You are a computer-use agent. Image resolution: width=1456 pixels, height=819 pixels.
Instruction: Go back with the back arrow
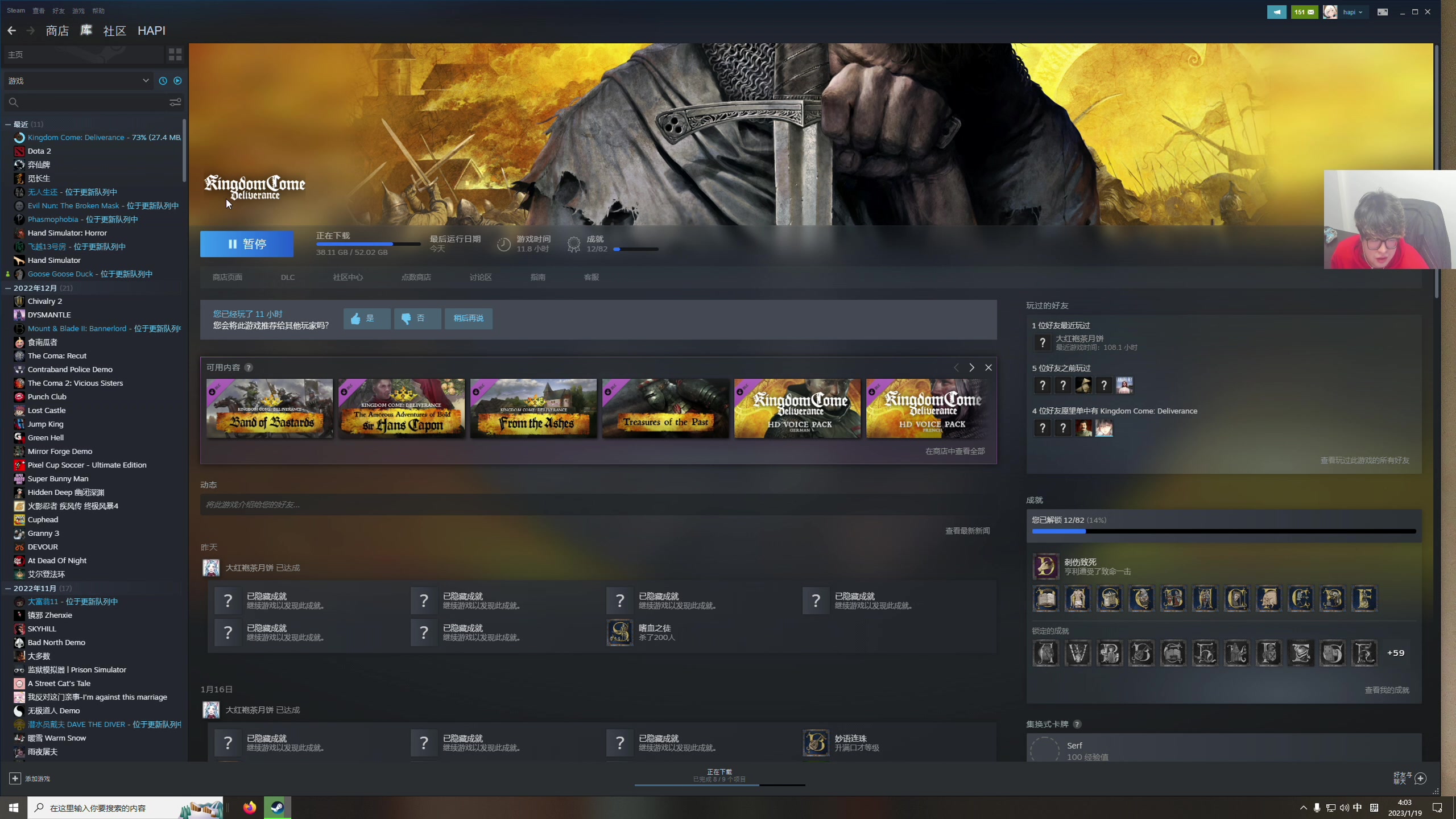point(11,31)
